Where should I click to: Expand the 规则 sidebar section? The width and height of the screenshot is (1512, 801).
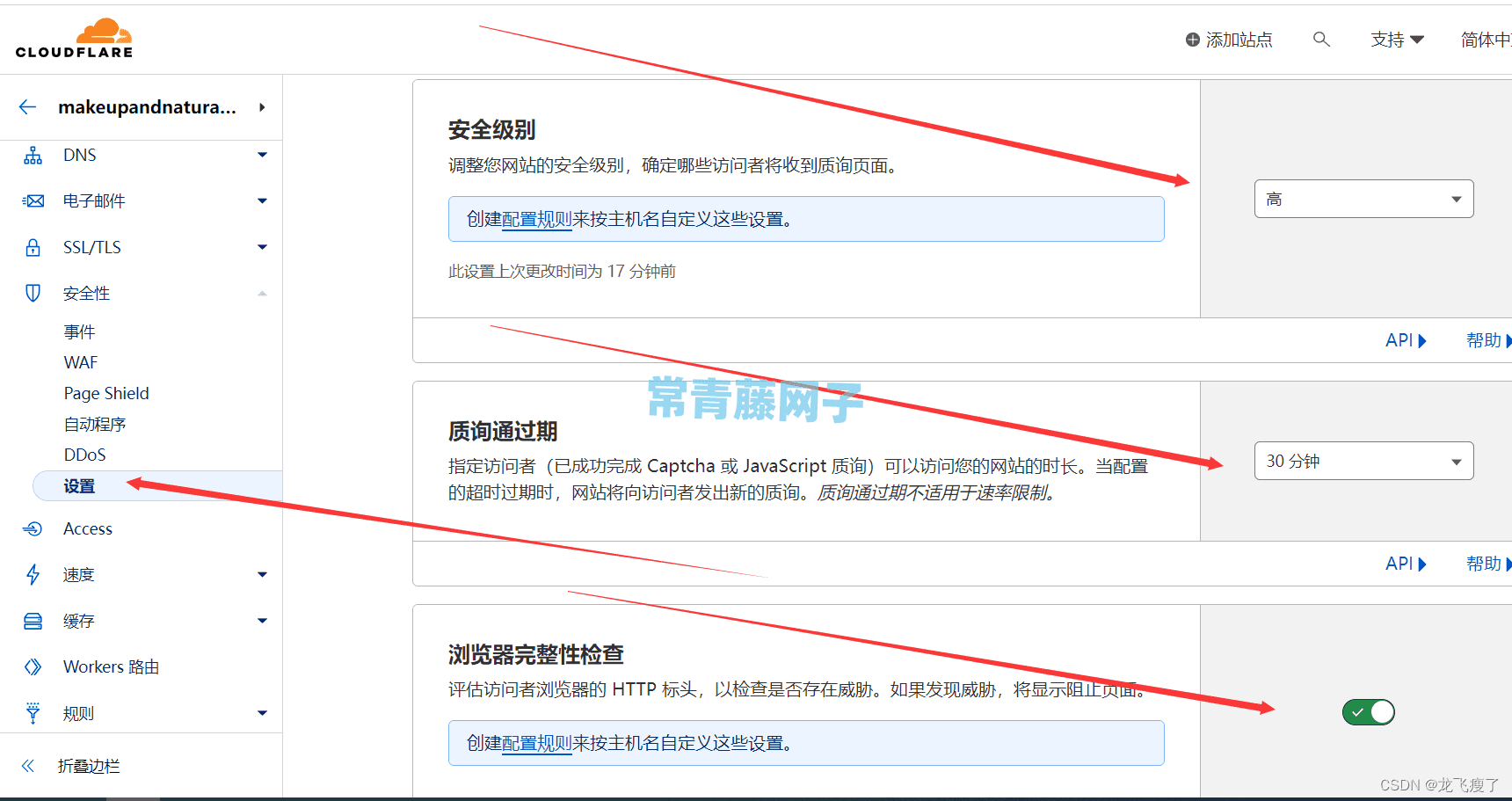point(261,713)
